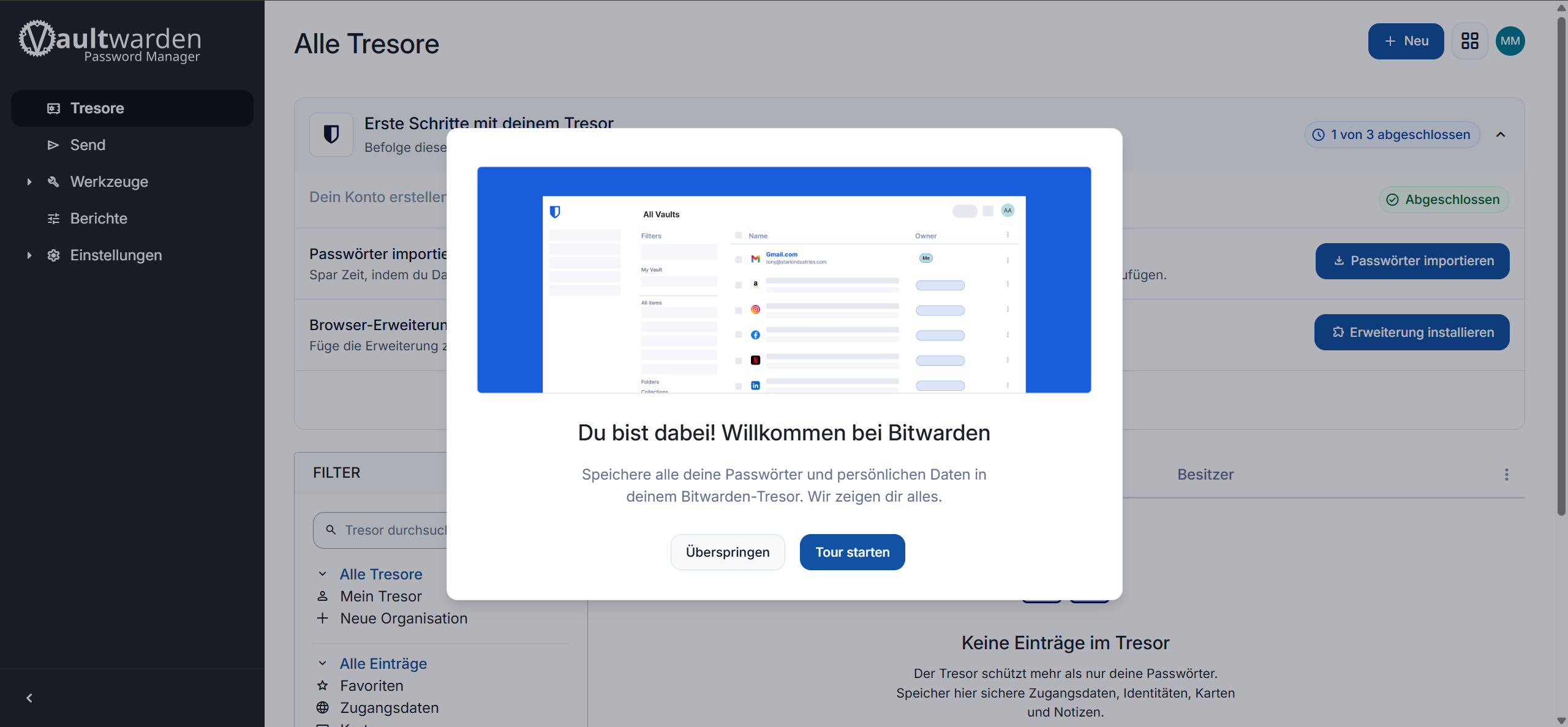Click the Send paper plane icon
The height and width of the screenshot is (727, 1568).
(54, 145)
